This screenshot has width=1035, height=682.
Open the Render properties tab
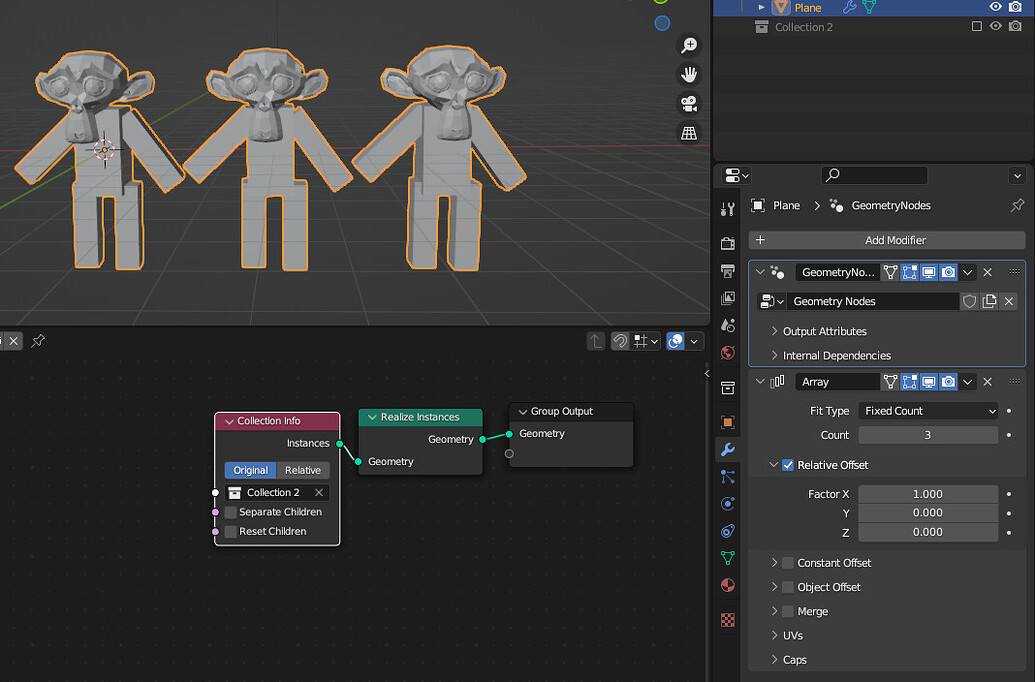pos(727,244)
